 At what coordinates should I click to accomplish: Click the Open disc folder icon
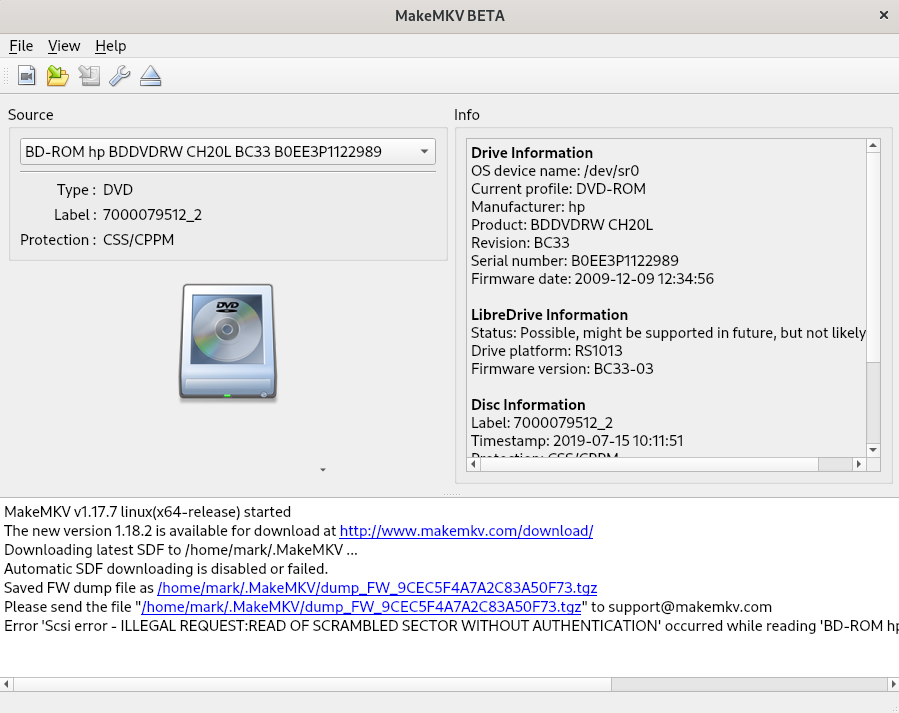[58, 76]
